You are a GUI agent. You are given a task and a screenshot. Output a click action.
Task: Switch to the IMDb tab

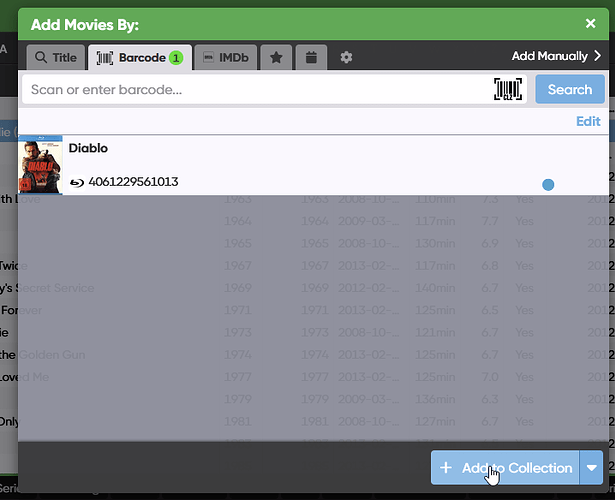coord(226,58)
